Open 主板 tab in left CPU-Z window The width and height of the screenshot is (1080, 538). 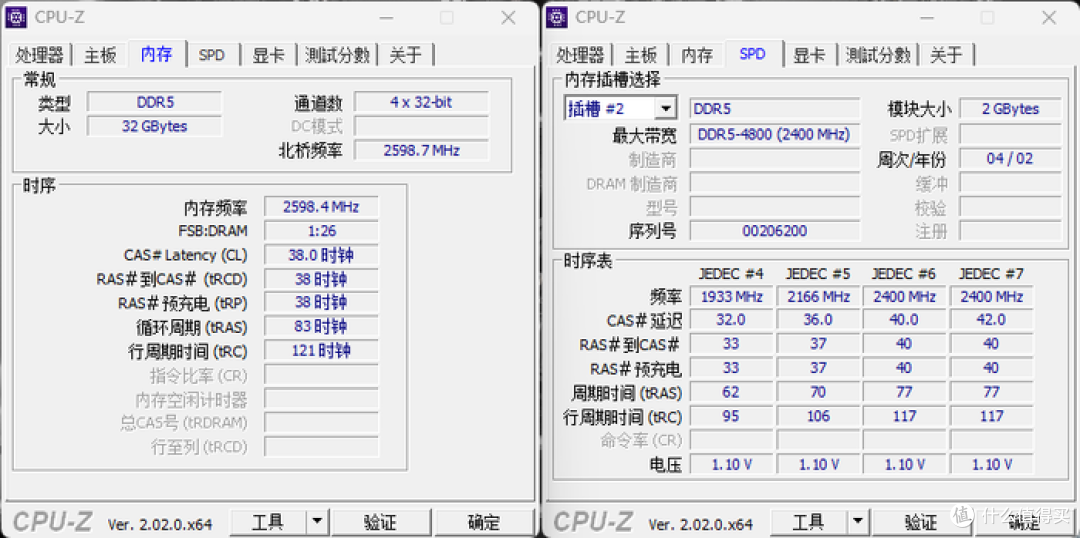point(101,55)
